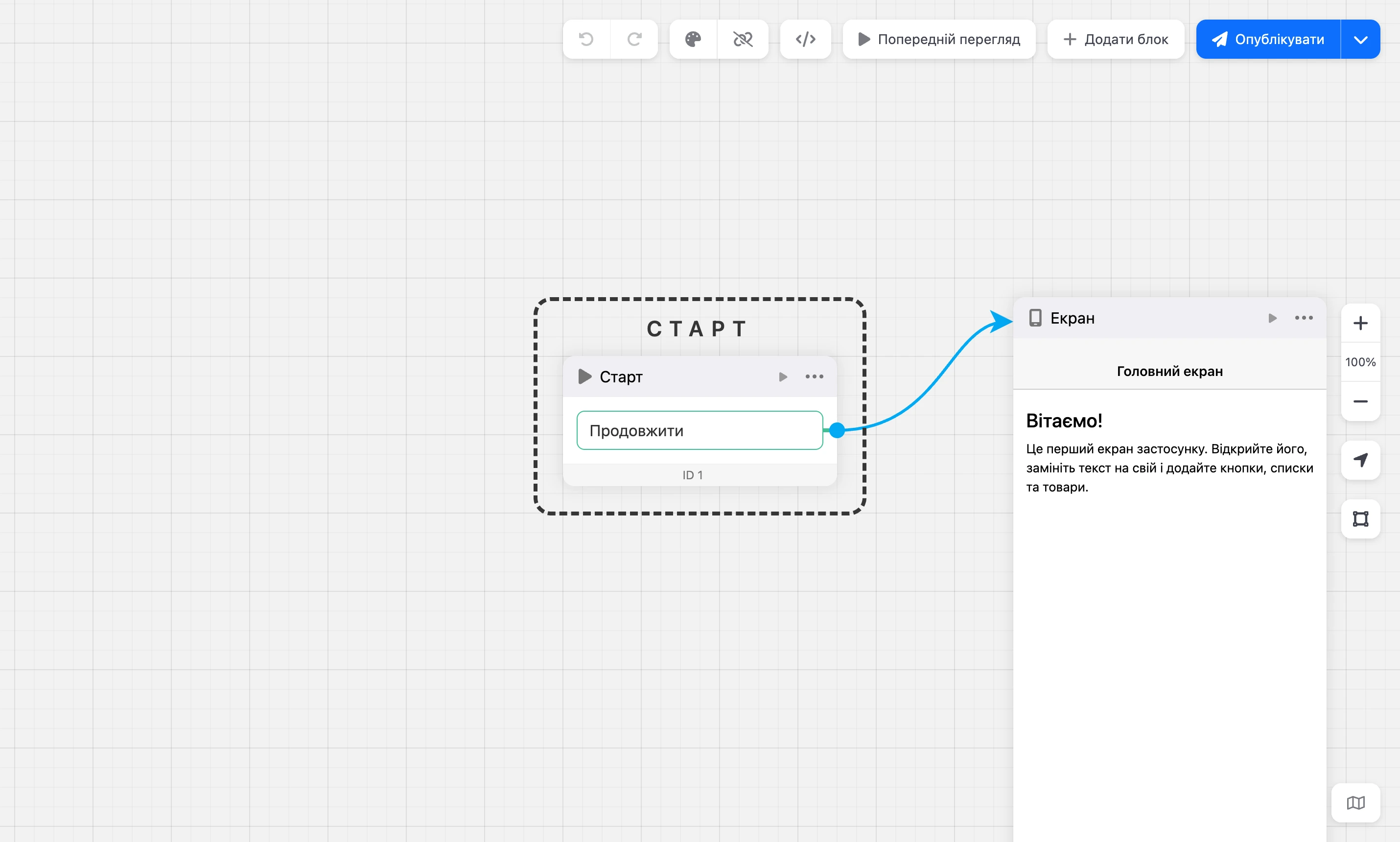Toggle the minimap icon
Image resolution: width=1400 pixels, height=842 pixels.
click(x=1356, y=803)
